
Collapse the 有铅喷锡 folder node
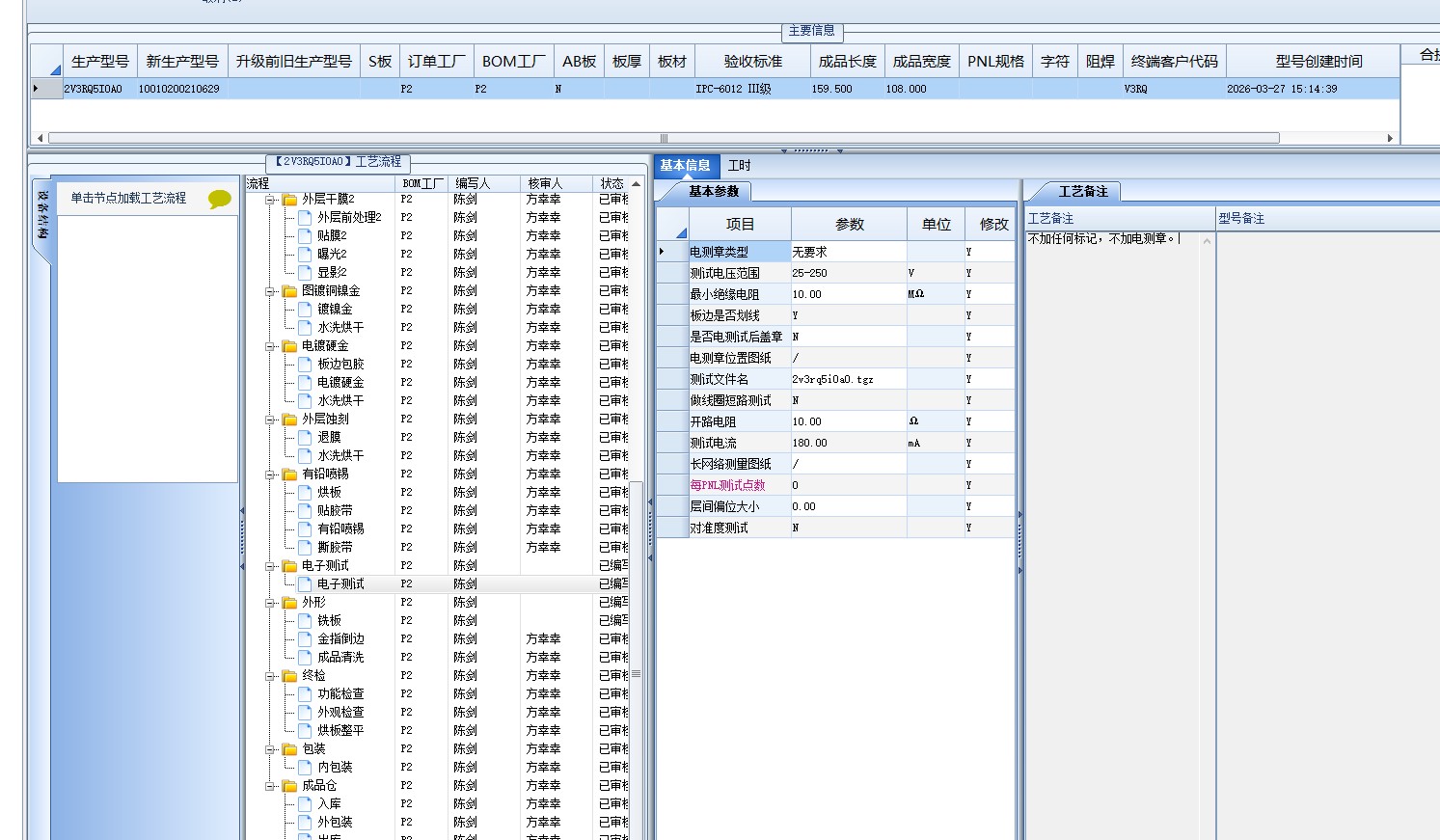point(271,474)
